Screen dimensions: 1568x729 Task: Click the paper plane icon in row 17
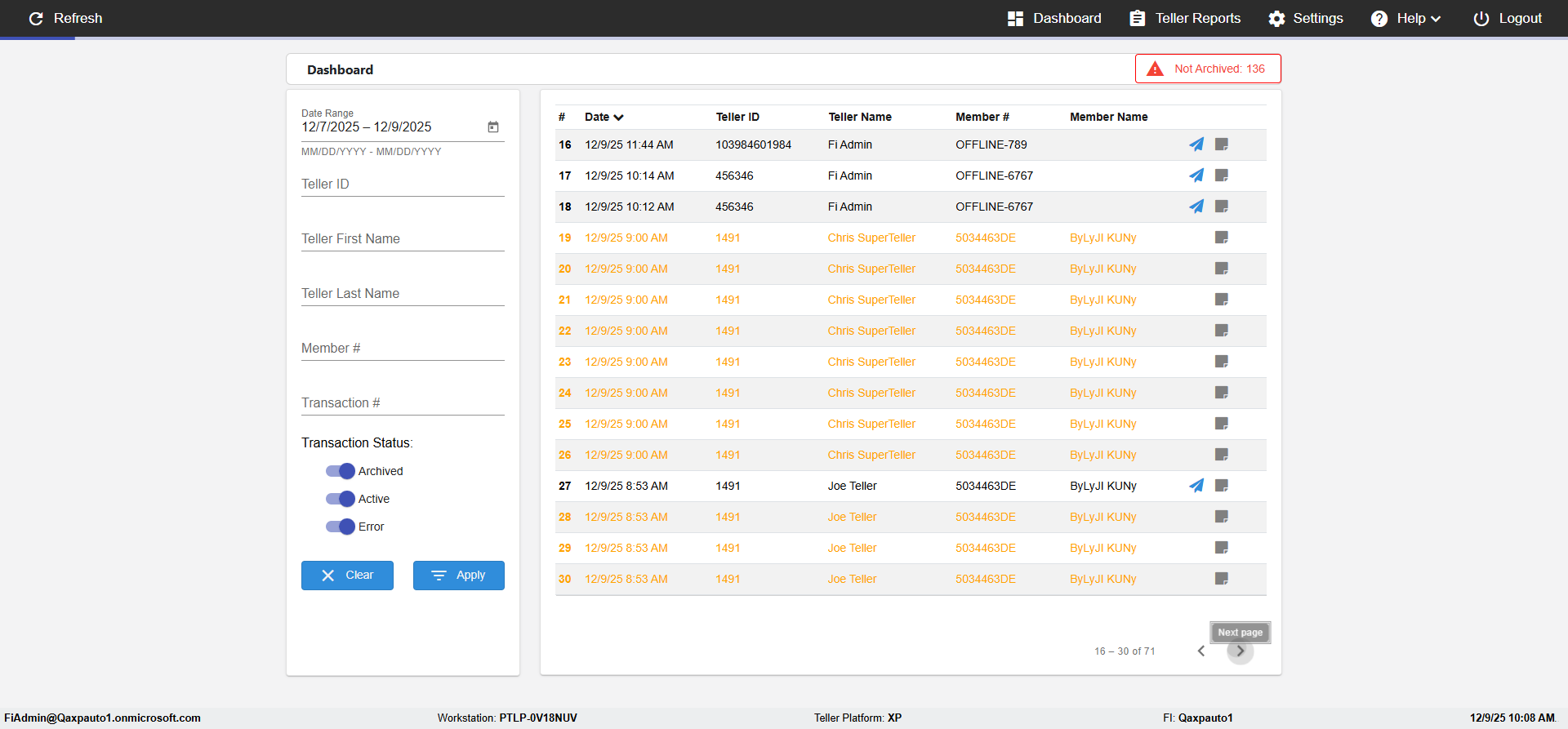pyautogui.click(x=1196, y=176)
